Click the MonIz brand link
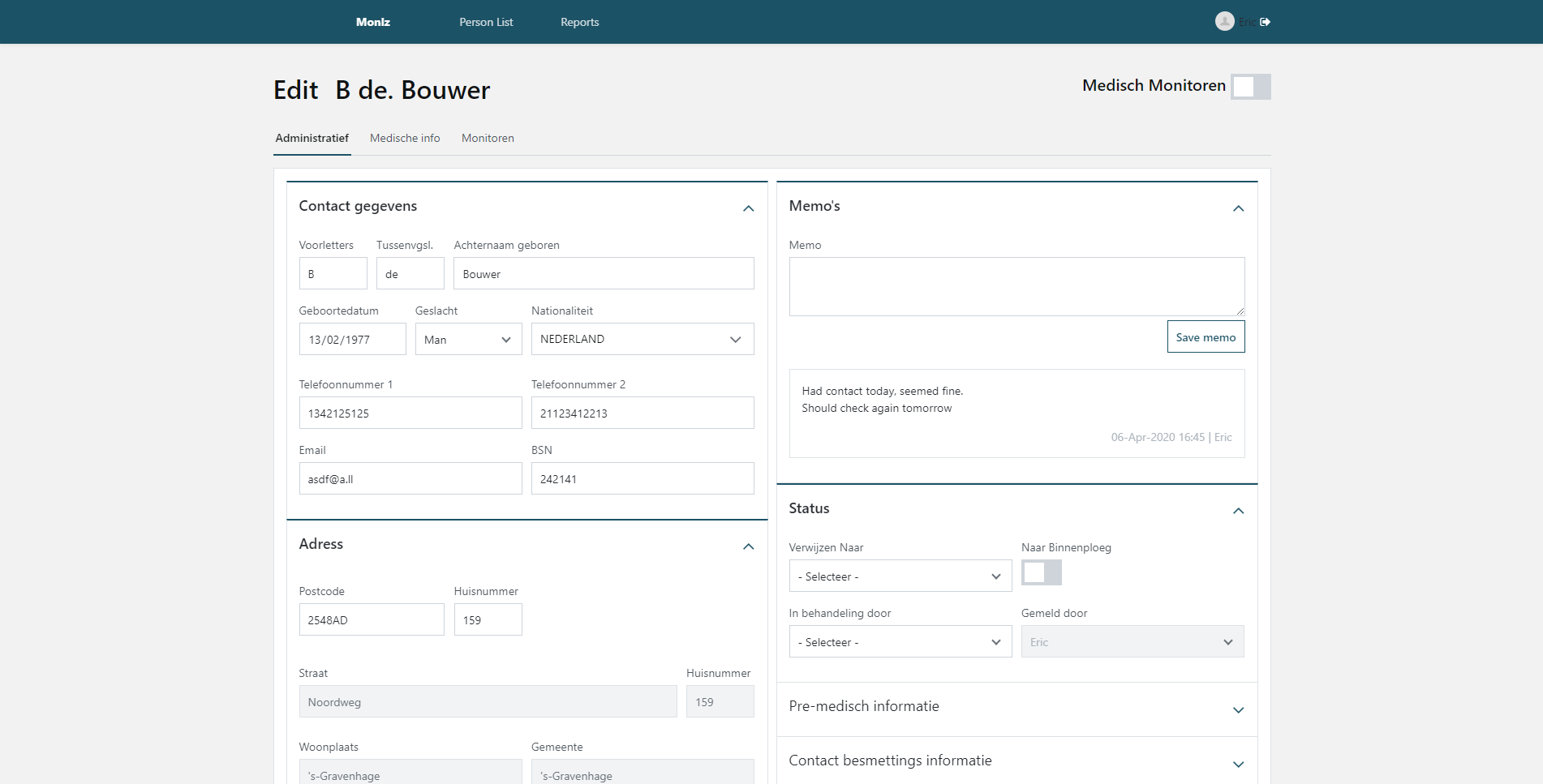1543x784 pixels. click(373, 22)
